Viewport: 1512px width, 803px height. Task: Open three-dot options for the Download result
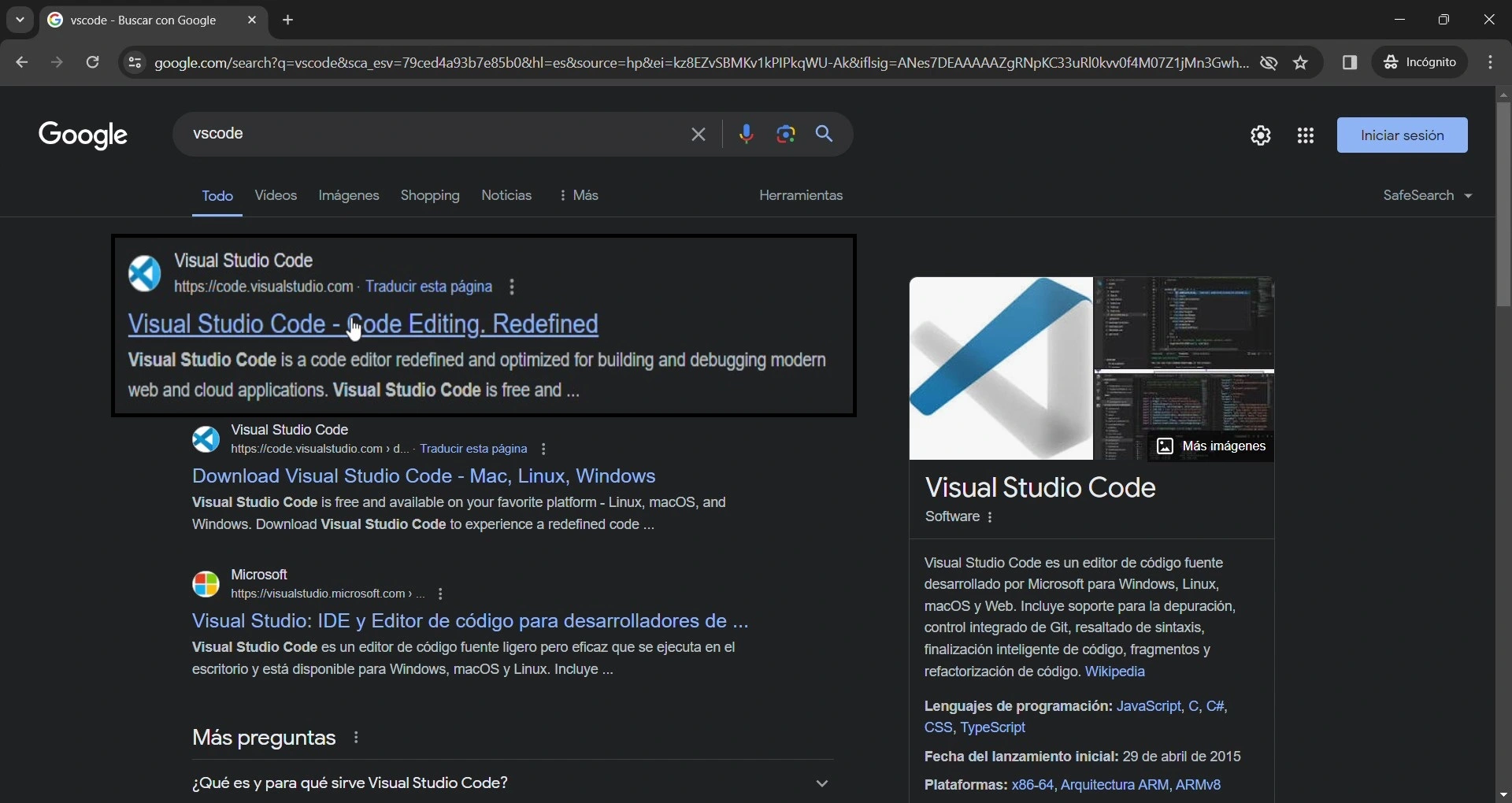click(543, 449)
